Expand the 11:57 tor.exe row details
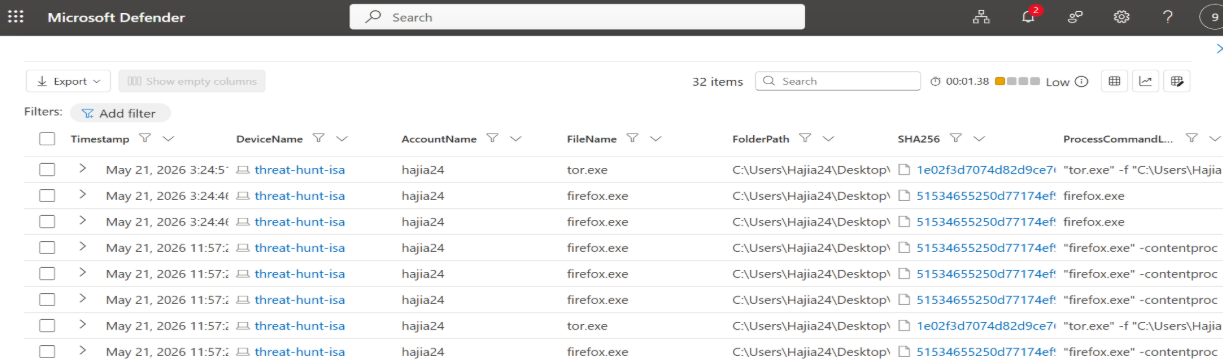Image resolution: width=1232 pixels, height=361 pixels. click(83, 326)
